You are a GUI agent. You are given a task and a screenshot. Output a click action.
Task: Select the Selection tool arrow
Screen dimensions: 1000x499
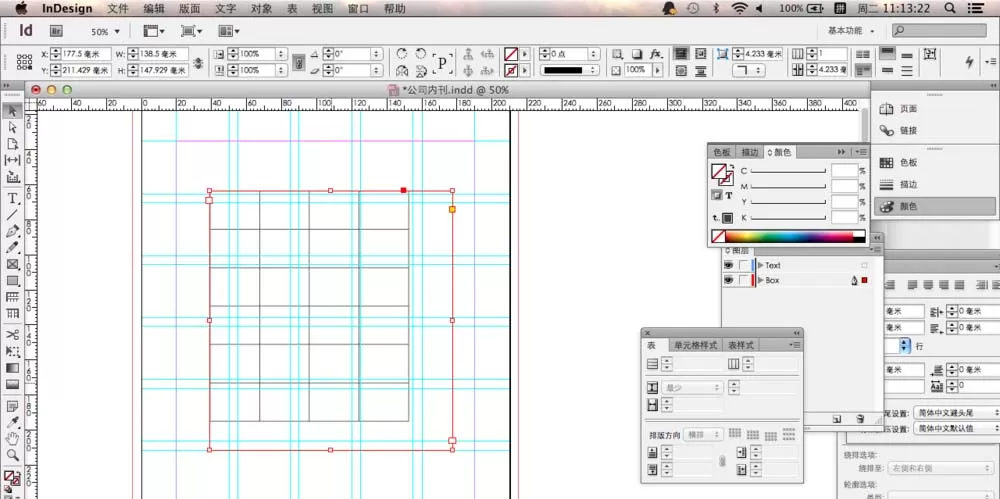coord(12,112)
